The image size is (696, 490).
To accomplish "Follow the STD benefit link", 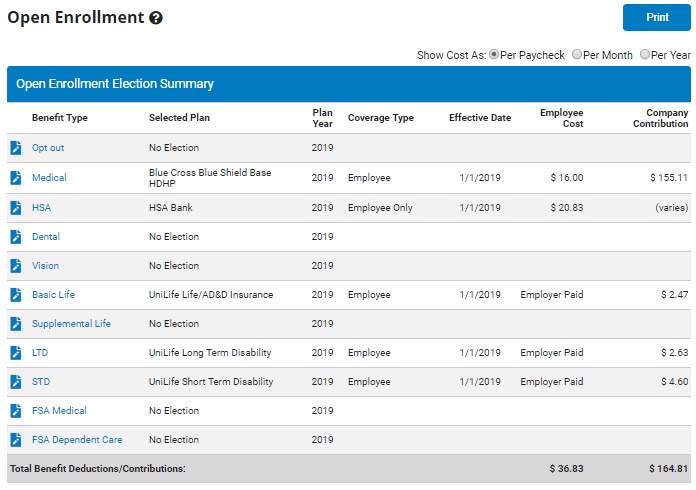I will point(40,382).
